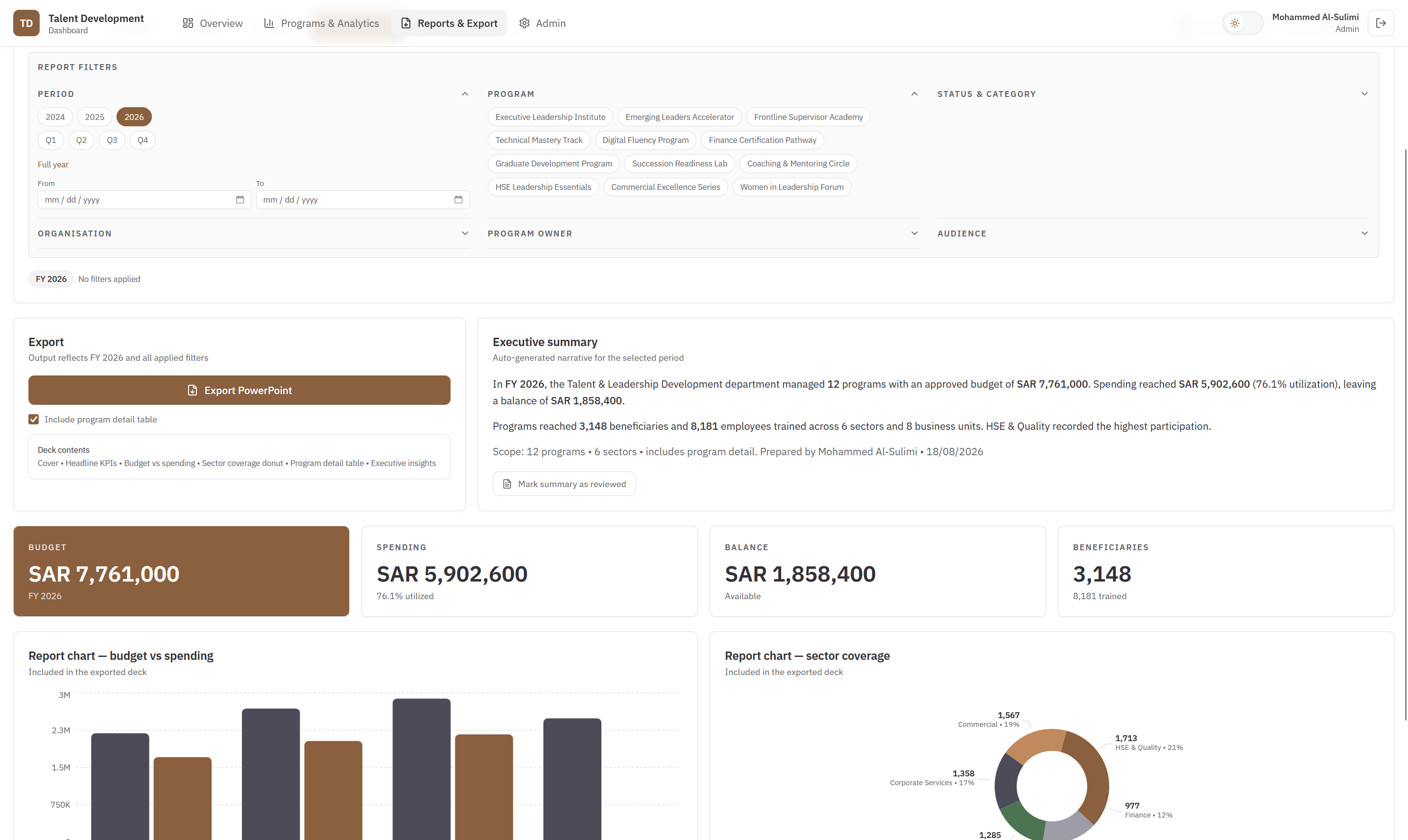This screenshot has height=840, width=1408.
Task: Click the page vertical scrollbar
Action: pos(1405,435)
